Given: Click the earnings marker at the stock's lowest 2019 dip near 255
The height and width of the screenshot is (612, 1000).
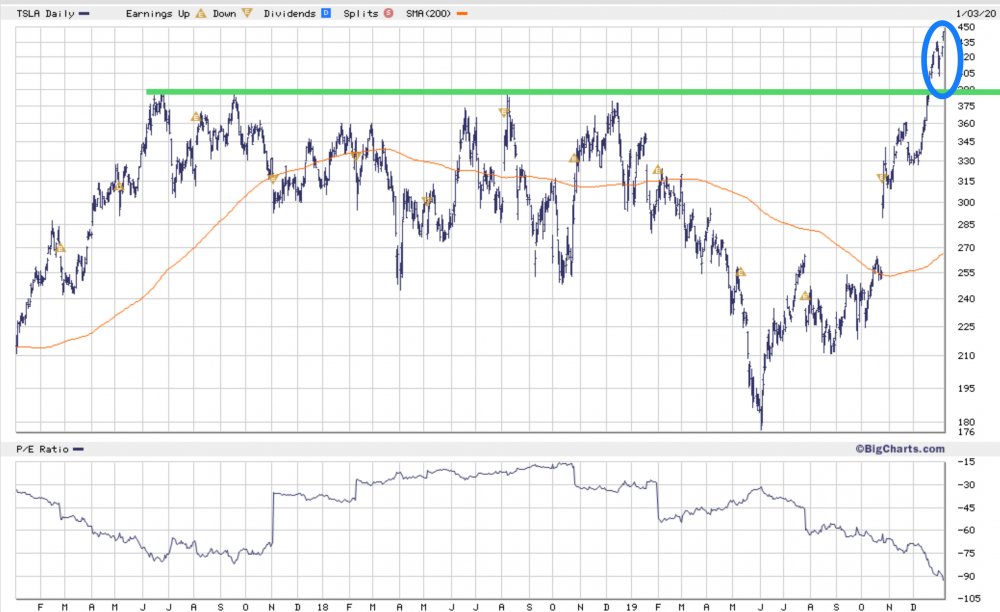Looking at the screenshot, I should coord(740,272).
